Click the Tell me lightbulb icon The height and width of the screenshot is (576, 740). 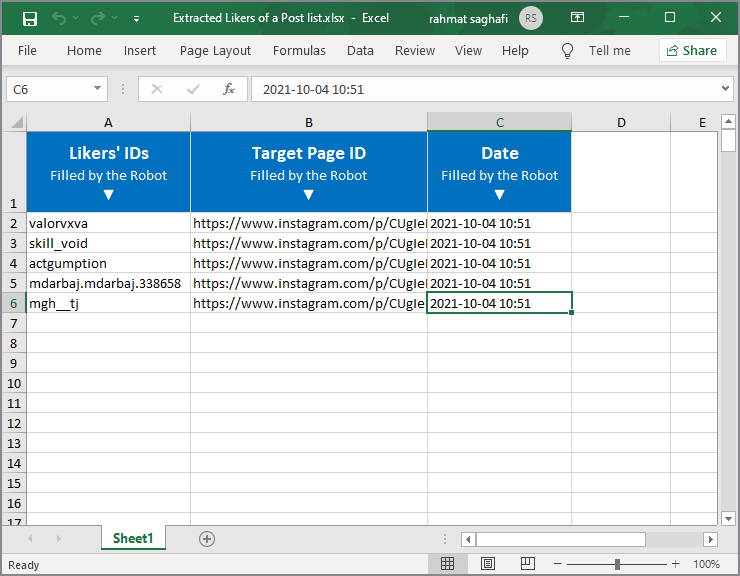[x=567, y=51]
